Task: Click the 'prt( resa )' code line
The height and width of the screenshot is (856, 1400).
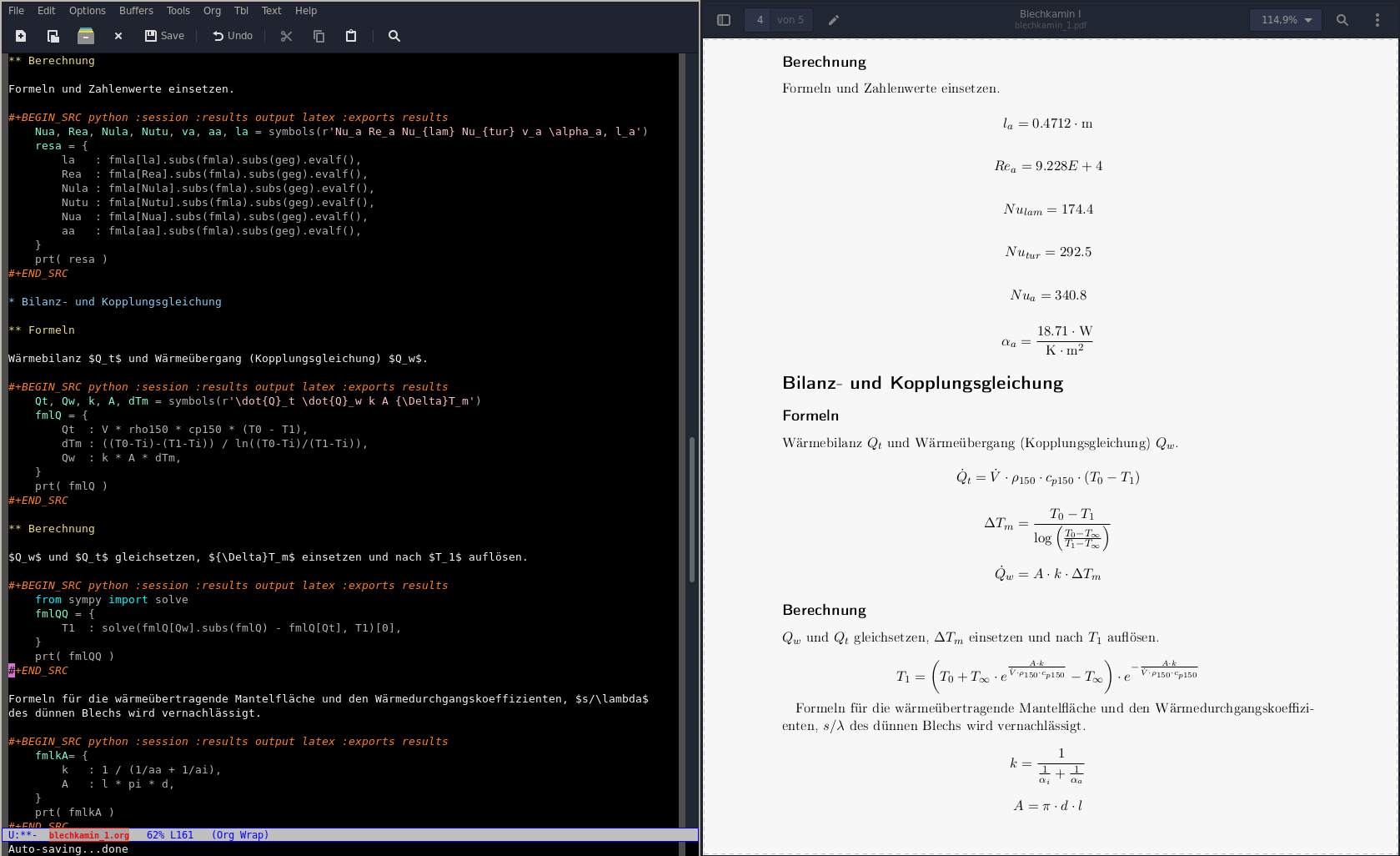Action: coord(71,259)
